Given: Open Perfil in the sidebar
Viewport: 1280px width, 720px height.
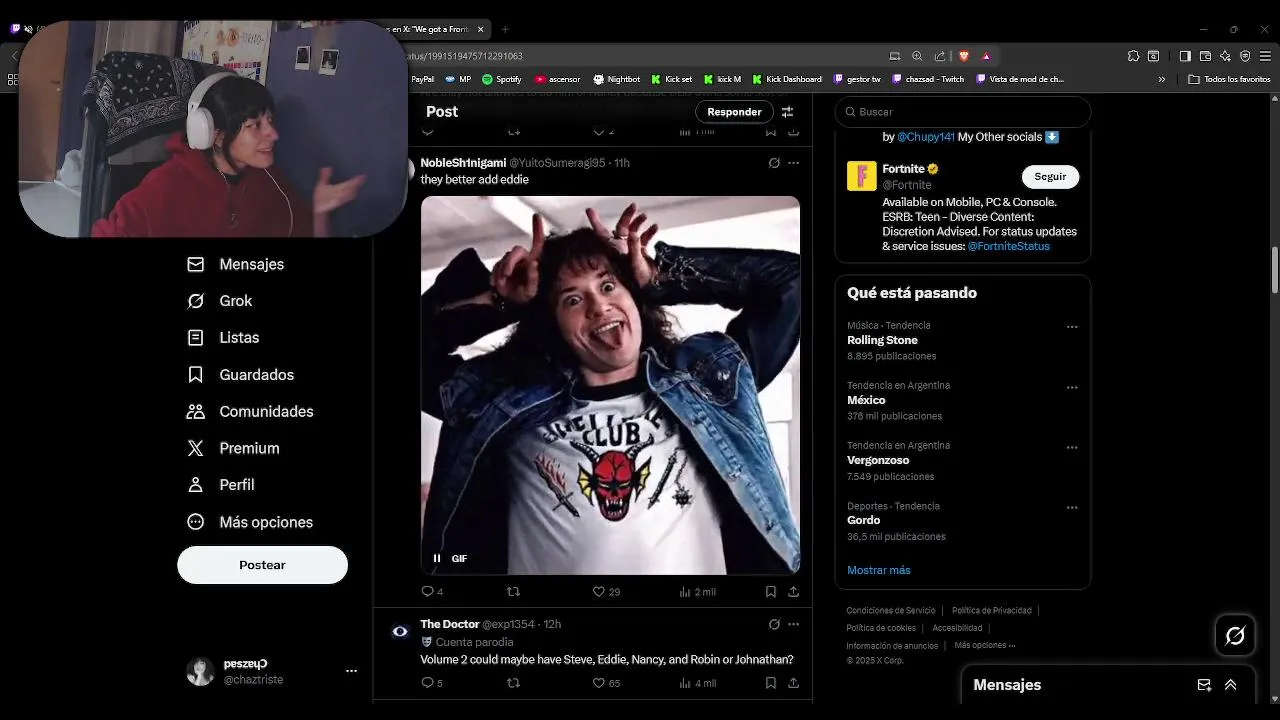Looking at the screenshot, I should pyautogui.click(x=221, y=485).
